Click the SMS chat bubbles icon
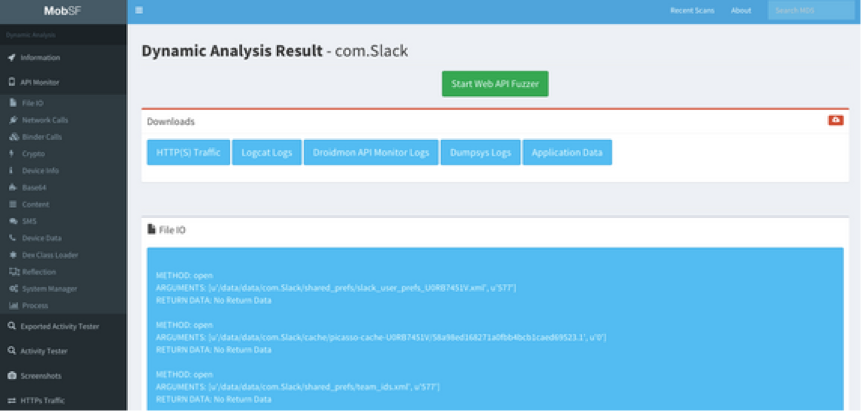The height and width of the screenshot is (415, 865). click(x=13, y=221)
